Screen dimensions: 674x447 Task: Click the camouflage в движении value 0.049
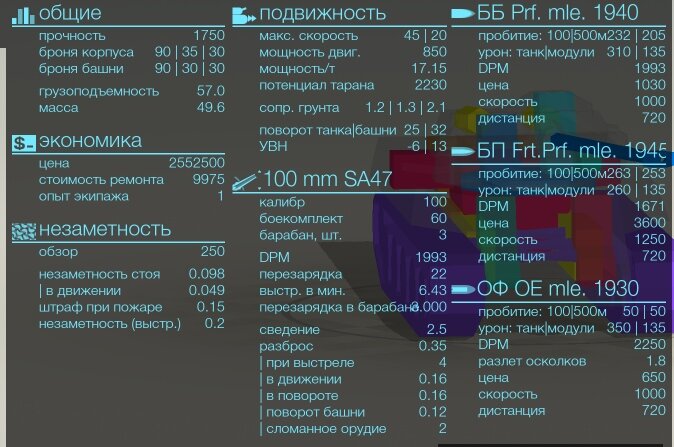click(207, 290)
